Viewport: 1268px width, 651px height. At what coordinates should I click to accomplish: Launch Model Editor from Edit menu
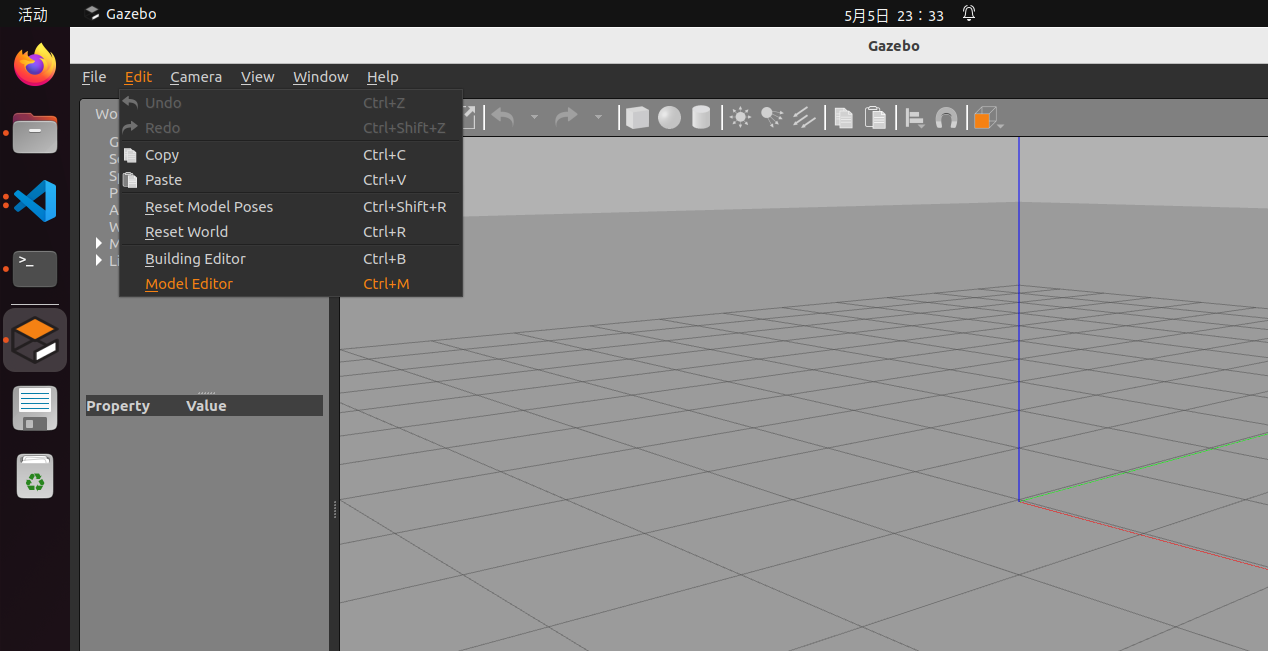(291, 284)
